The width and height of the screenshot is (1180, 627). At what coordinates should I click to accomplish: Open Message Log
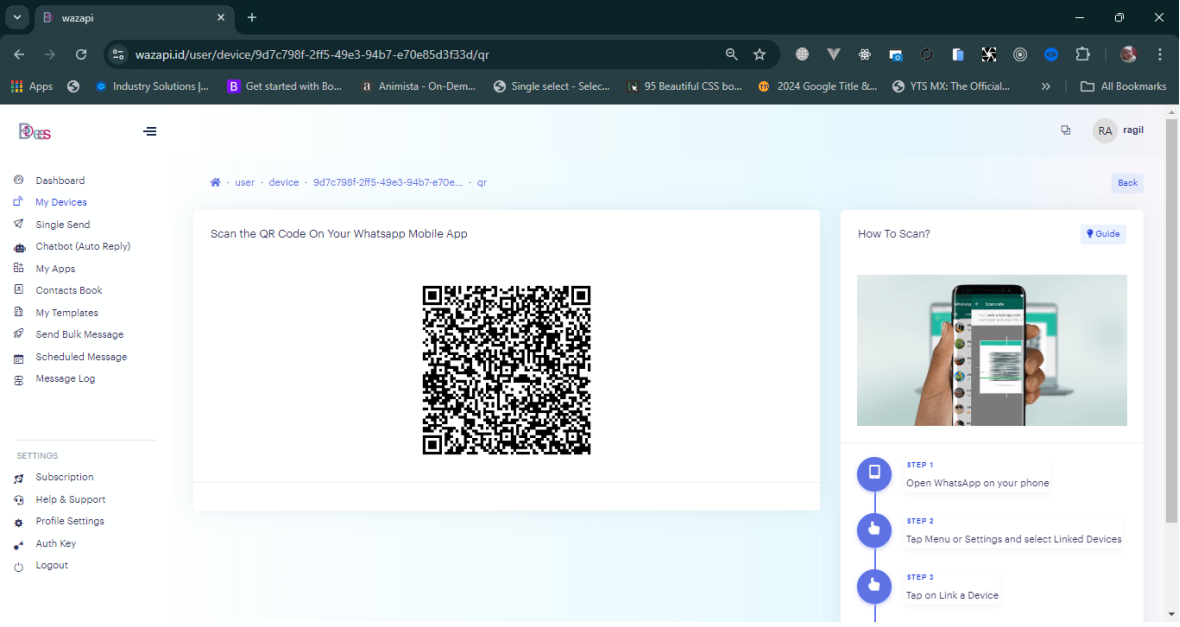point(65,379)
